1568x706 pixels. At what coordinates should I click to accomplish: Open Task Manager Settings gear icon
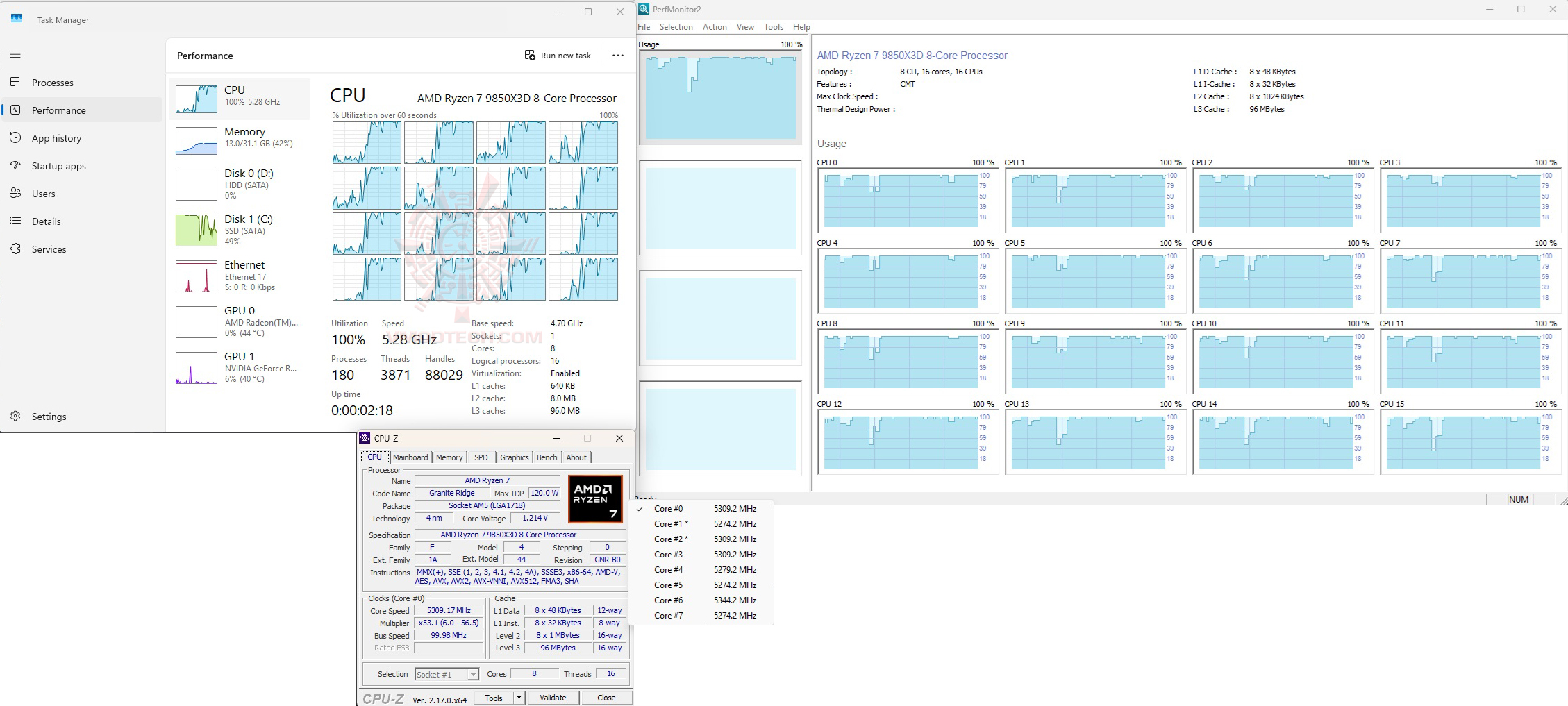(x=15, y=416)
